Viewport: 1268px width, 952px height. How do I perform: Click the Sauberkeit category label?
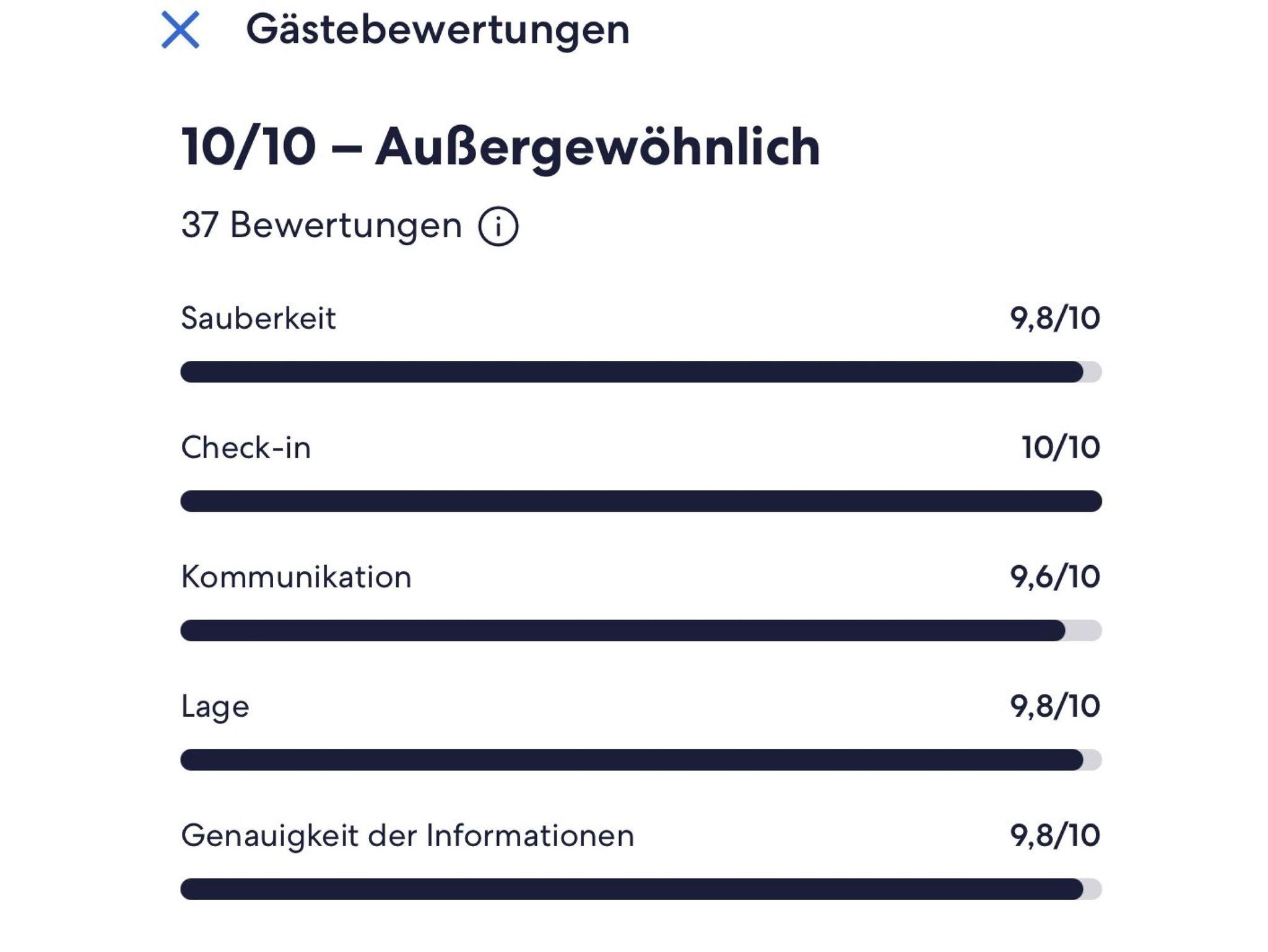click(x=258, y=319)
